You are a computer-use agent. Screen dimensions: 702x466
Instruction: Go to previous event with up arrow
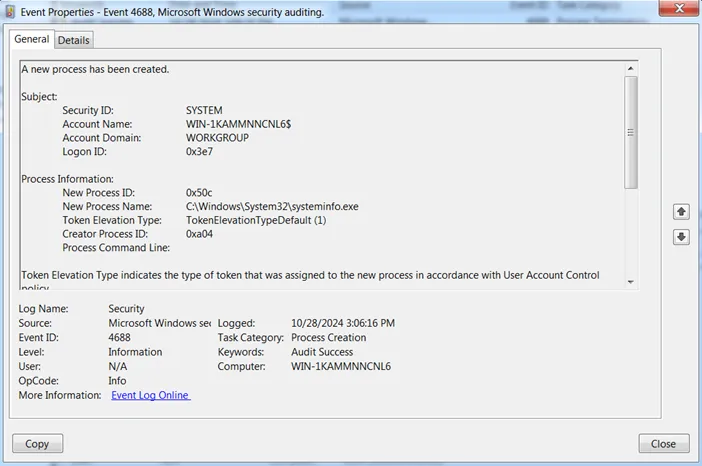pos(681,212)
